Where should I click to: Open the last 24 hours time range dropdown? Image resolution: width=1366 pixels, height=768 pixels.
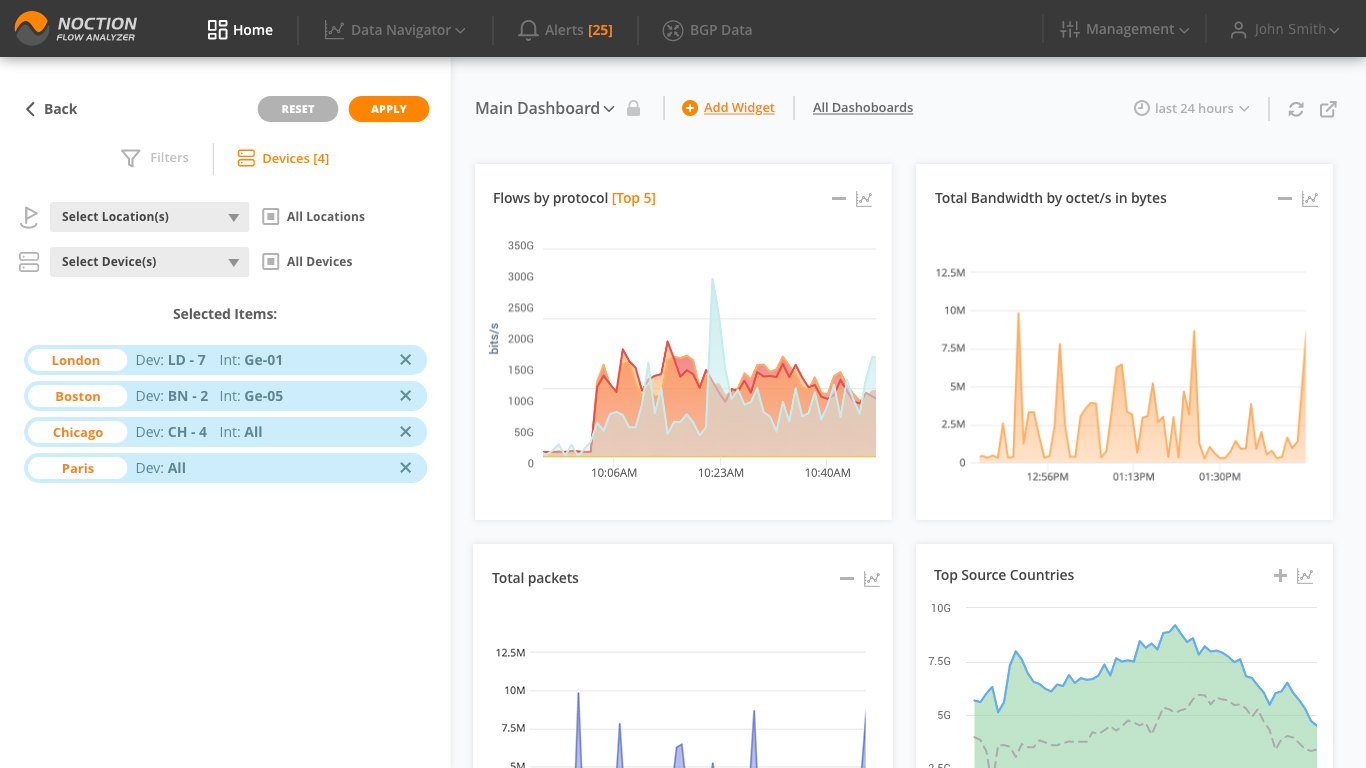(1192, 108)
